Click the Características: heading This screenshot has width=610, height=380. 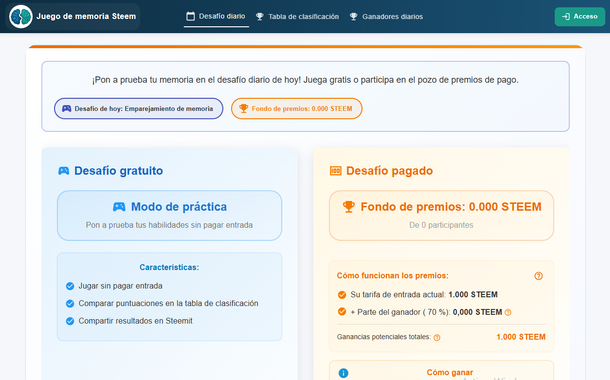tap(169, 267)
